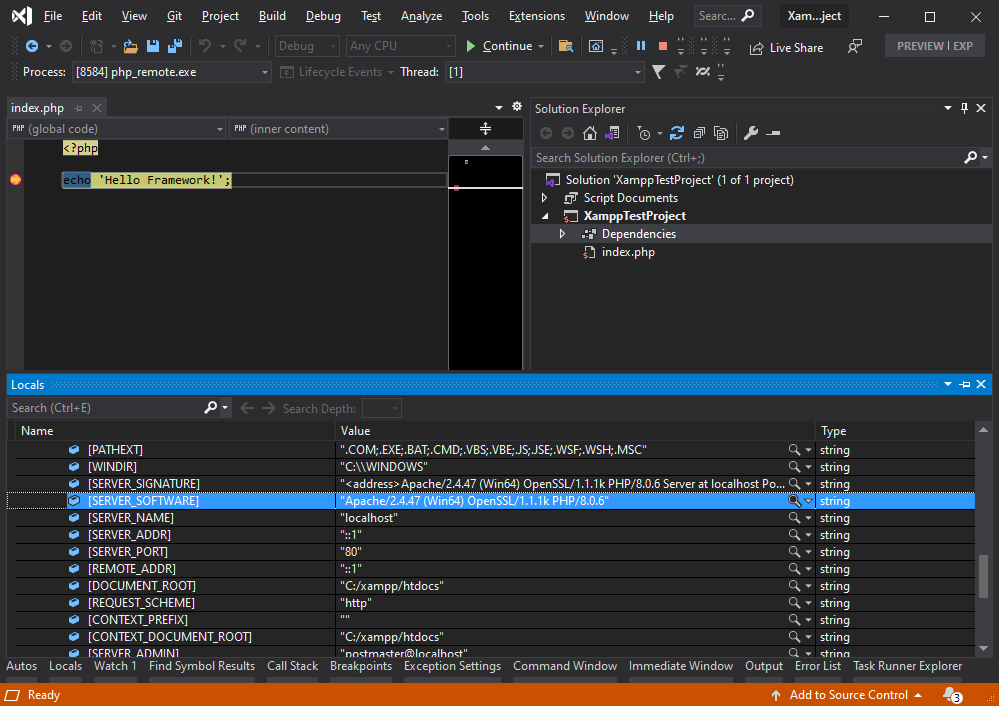The height and width of the screenshot is (706, 999).
Task: Click the Solution Explorer Home icon
Action: [x=590, y=133]
